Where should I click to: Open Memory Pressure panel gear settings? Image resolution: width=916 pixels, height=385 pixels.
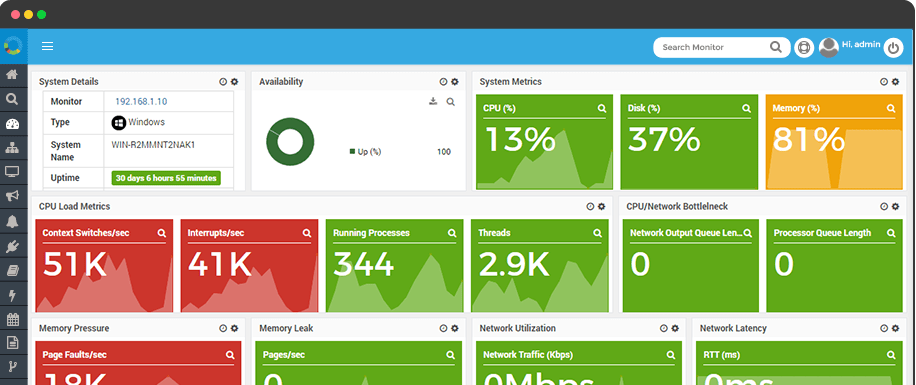[235, 328]
